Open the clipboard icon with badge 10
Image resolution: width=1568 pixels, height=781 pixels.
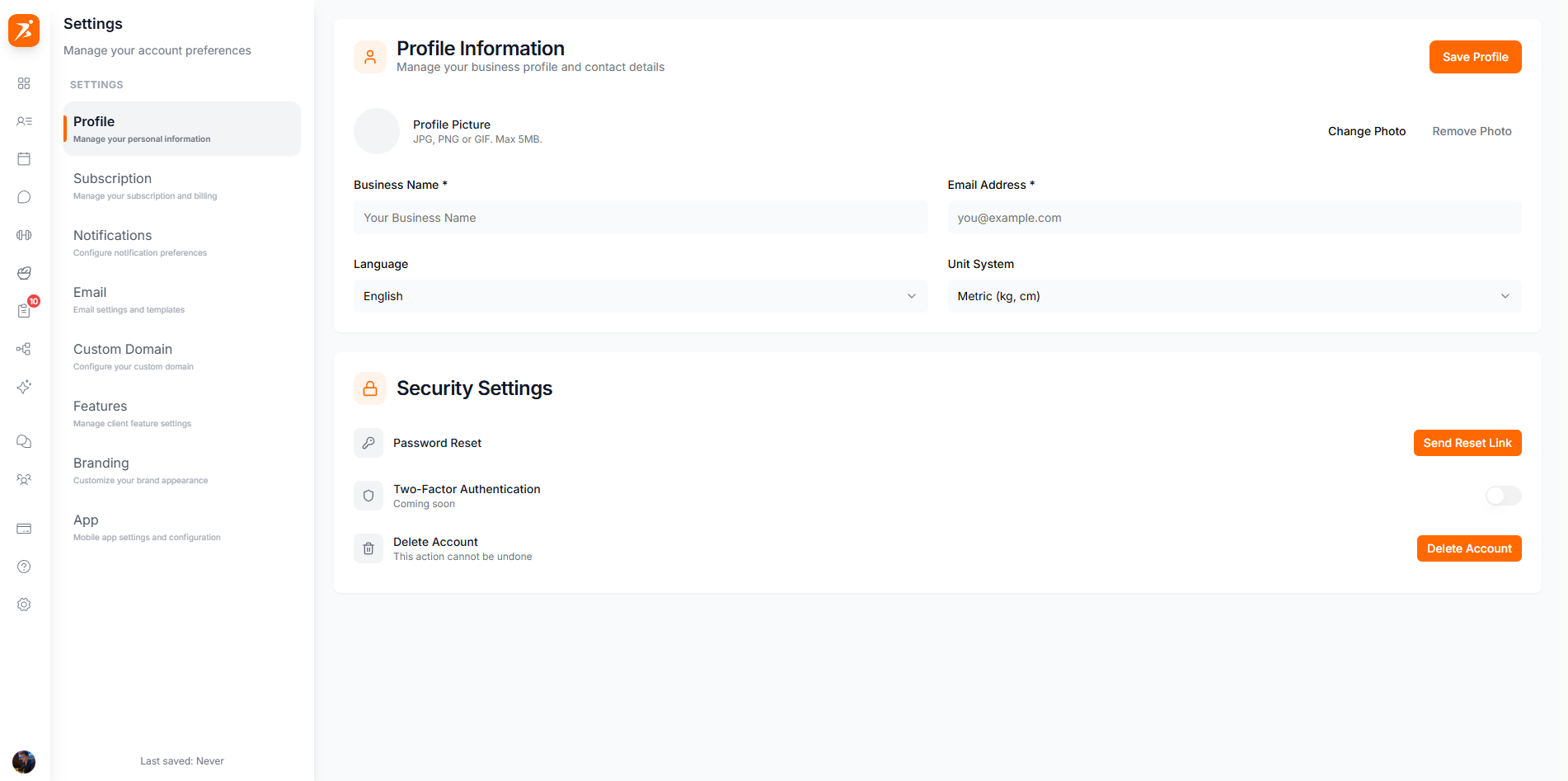click(24, 309)
